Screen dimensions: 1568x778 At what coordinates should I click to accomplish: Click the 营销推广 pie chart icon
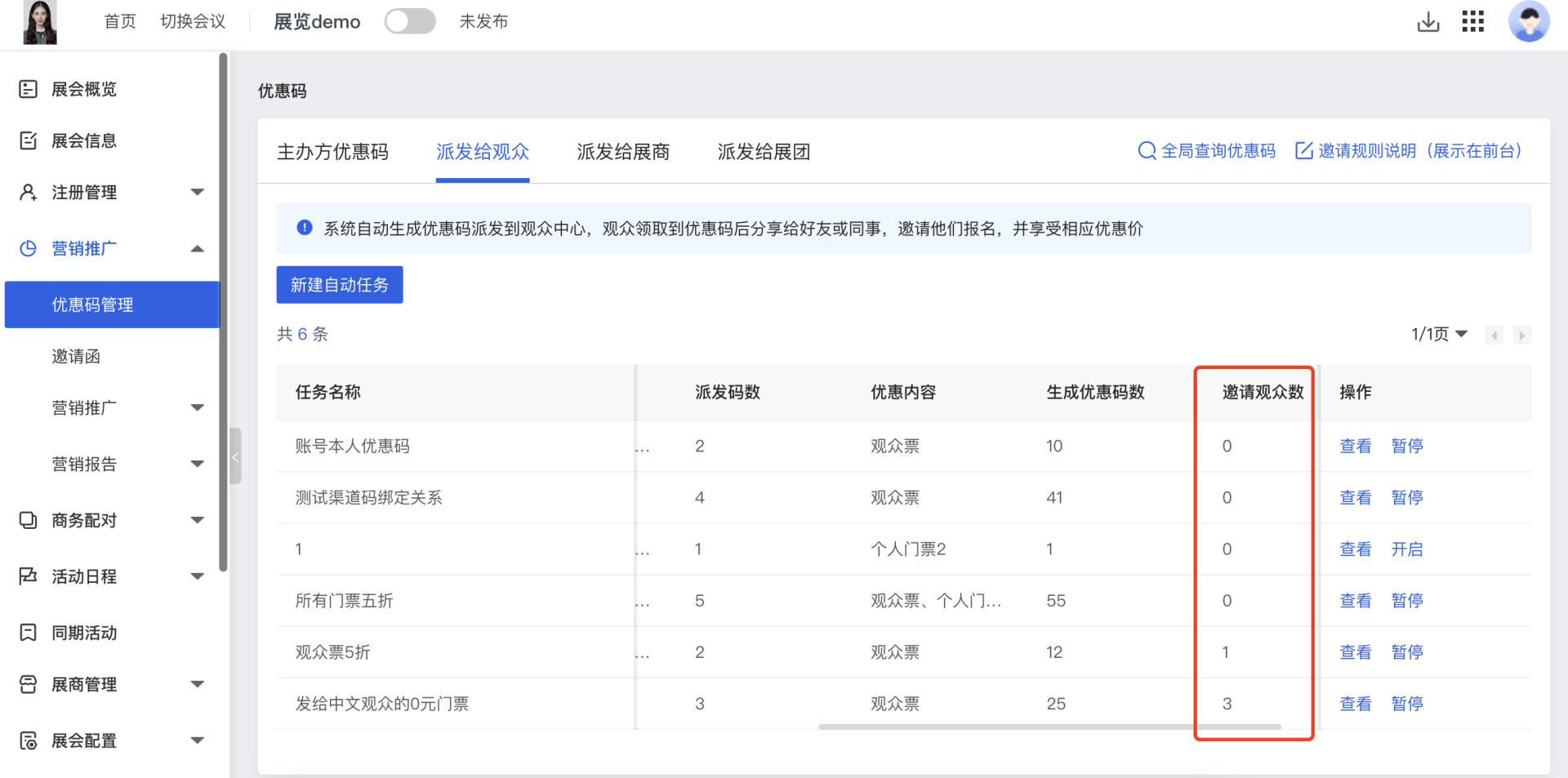[29, 248]
